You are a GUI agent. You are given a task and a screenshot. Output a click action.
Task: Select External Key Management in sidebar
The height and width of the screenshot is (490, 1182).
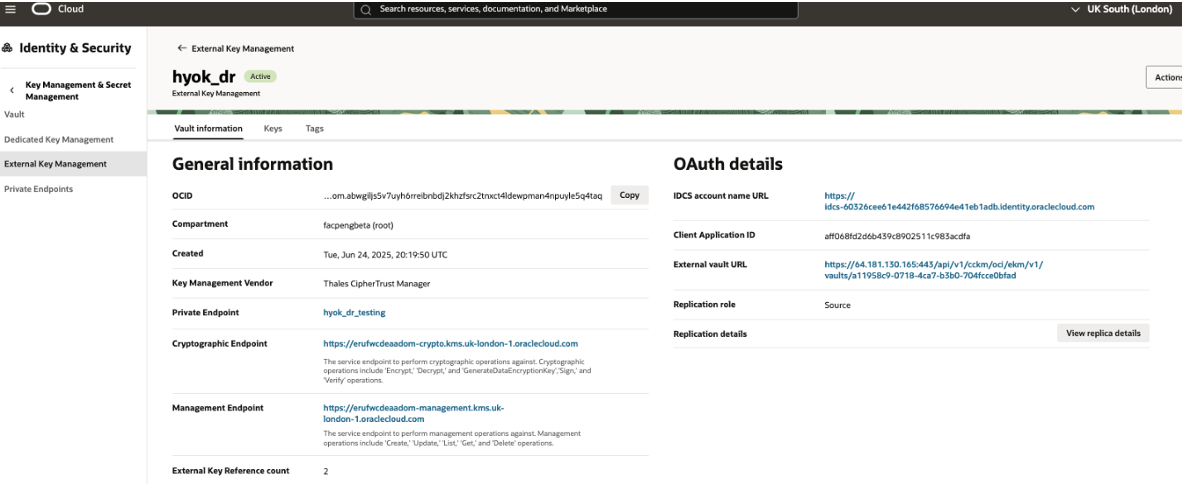click(x=73, y=164)
